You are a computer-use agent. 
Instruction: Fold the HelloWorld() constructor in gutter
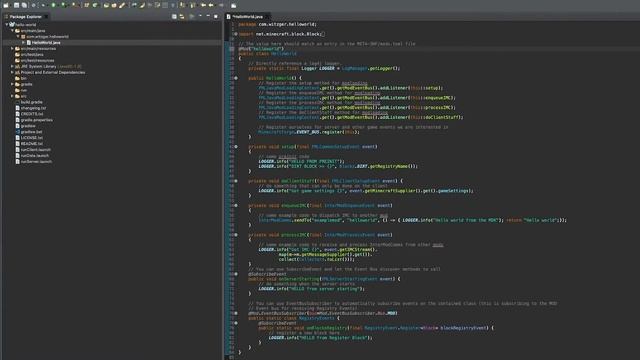coord(236,78)
